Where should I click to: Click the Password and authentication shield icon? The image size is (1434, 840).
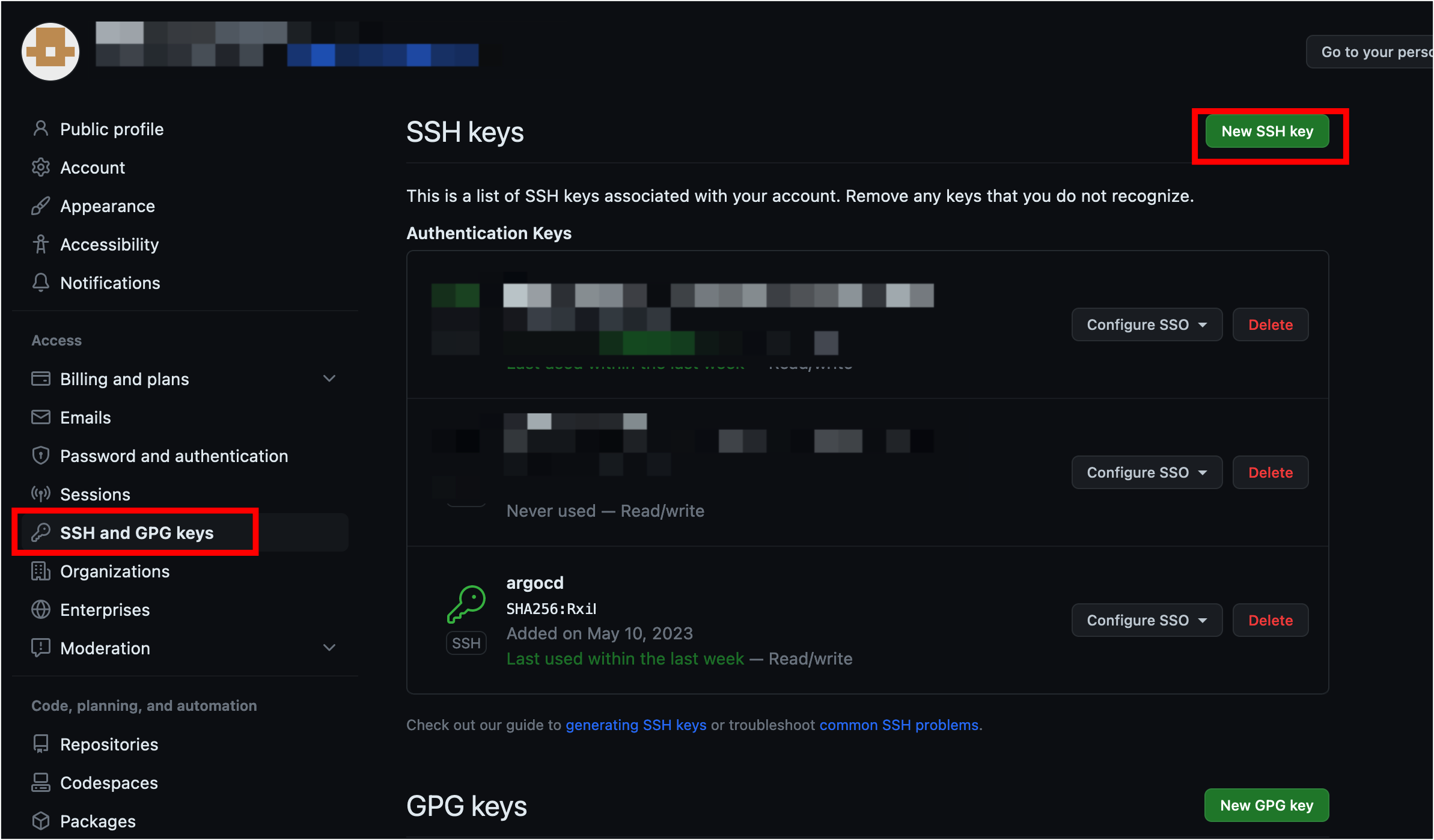[41, 455]
